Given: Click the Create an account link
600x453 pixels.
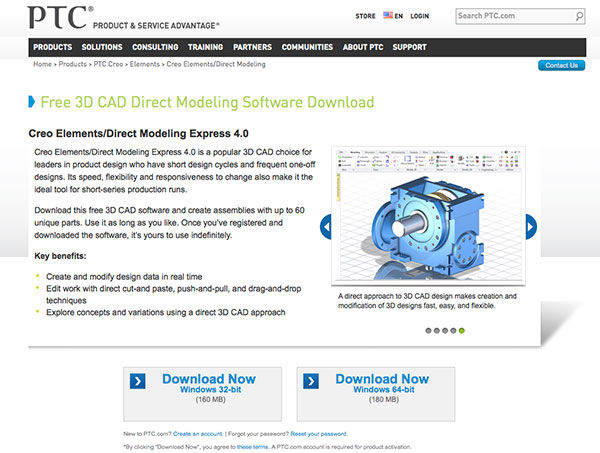Looking at the screenshot, I should [x=197, y=434].
